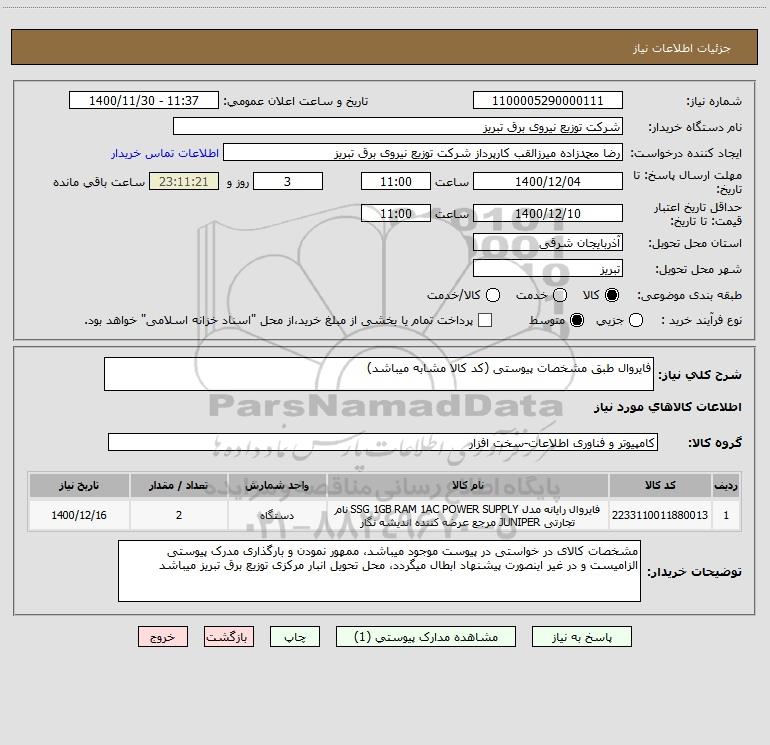Click the پاسخ به نیاز button
Image resolution: width=770 pixels, height=745 pixels.
pos(581,637)
